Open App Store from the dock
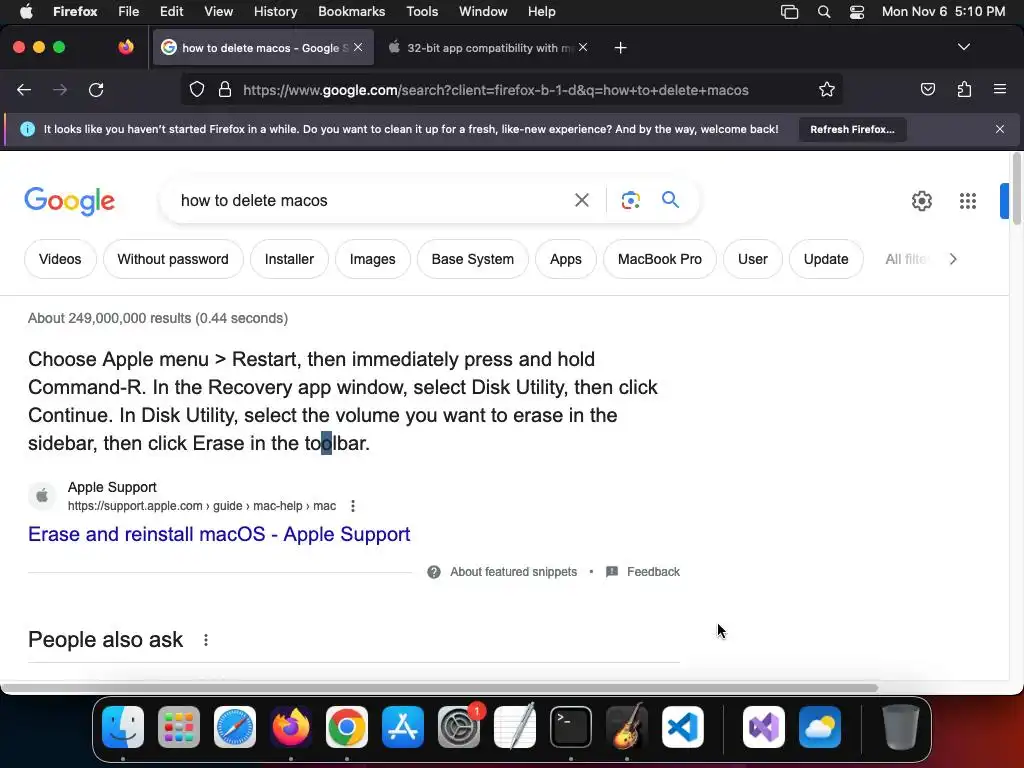This screenshot has width=1024, height=768. click(x=403, y=727)
